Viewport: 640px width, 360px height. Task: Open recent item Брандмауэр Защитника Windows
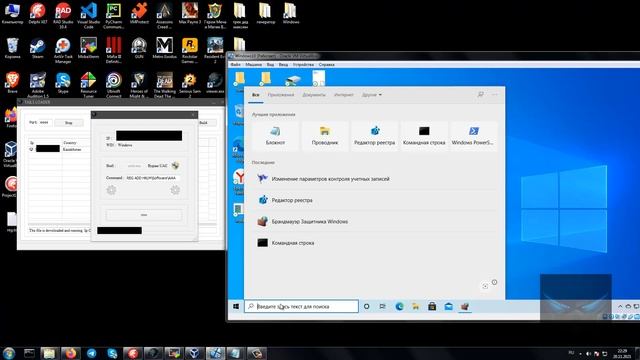(374, 221)
